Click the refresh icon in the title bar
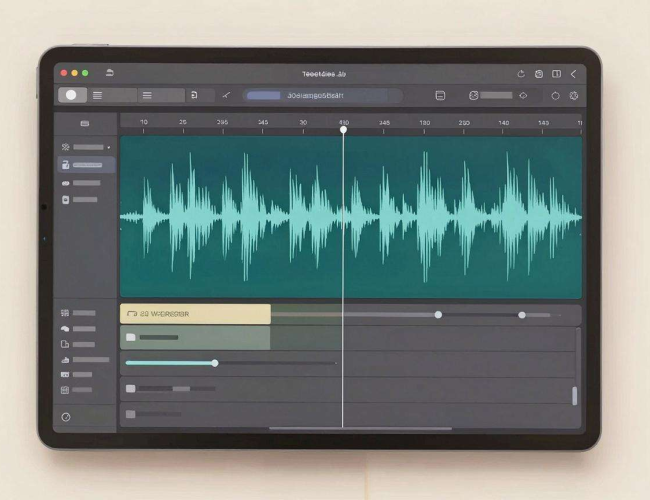The width and height of the screenshot is (650, 500). point(521,74)
